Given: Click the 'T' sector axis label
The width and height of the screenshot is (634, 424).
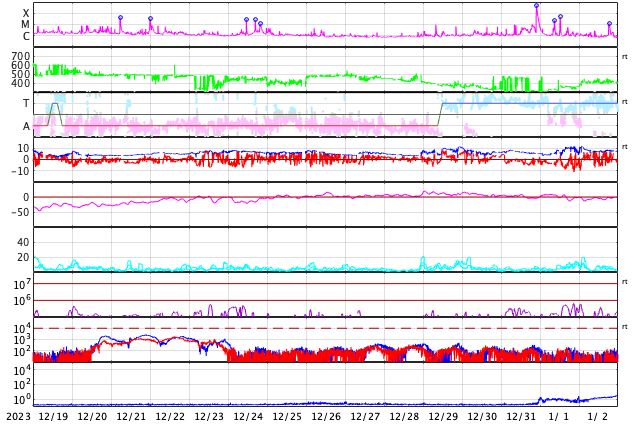Looking at the screenshot, I should click(x=26, y=103).
